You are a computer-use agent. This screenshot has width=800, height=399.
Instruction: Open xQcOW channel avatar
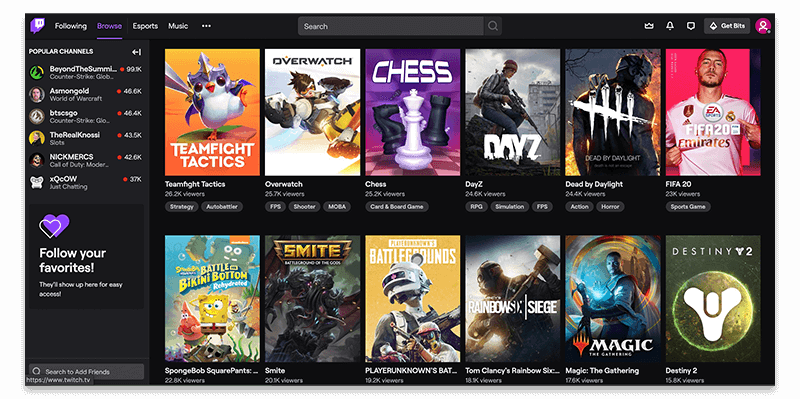click(36, 182)
